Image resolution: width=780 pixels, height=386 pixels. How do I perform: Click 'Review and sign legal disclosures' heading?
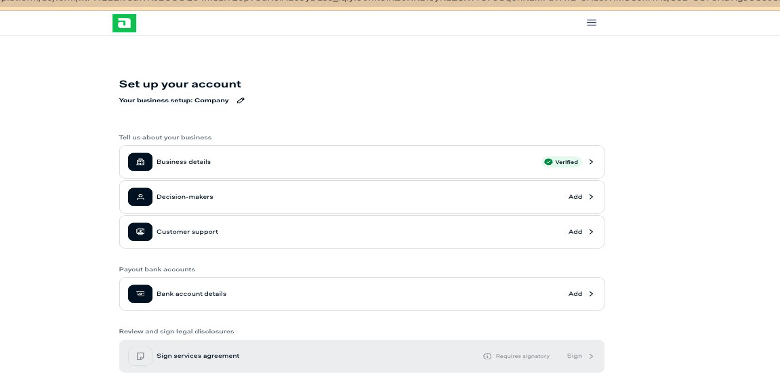tap(176, 331)
